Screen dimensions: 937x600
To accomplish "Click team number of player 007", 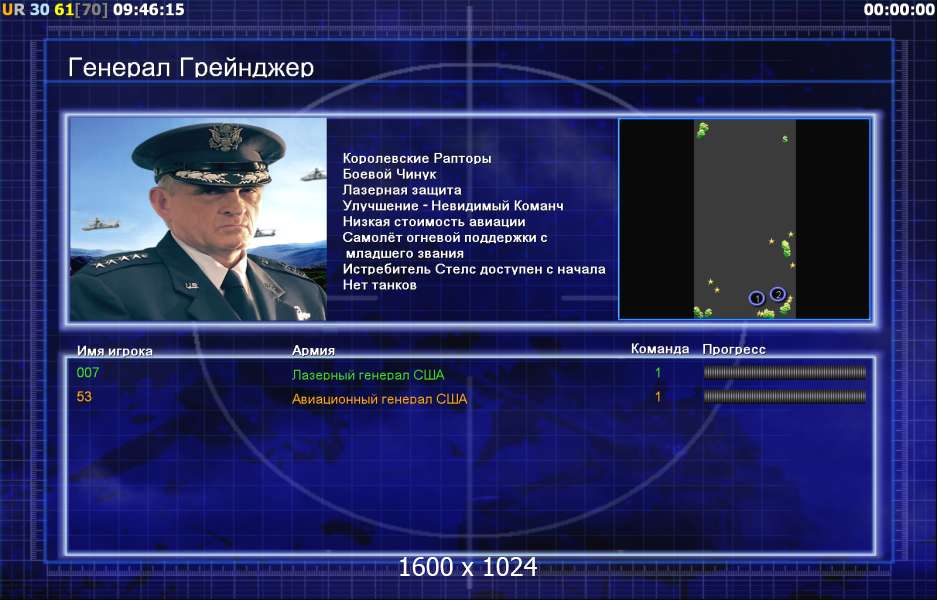I will click(x=658, y=373).
